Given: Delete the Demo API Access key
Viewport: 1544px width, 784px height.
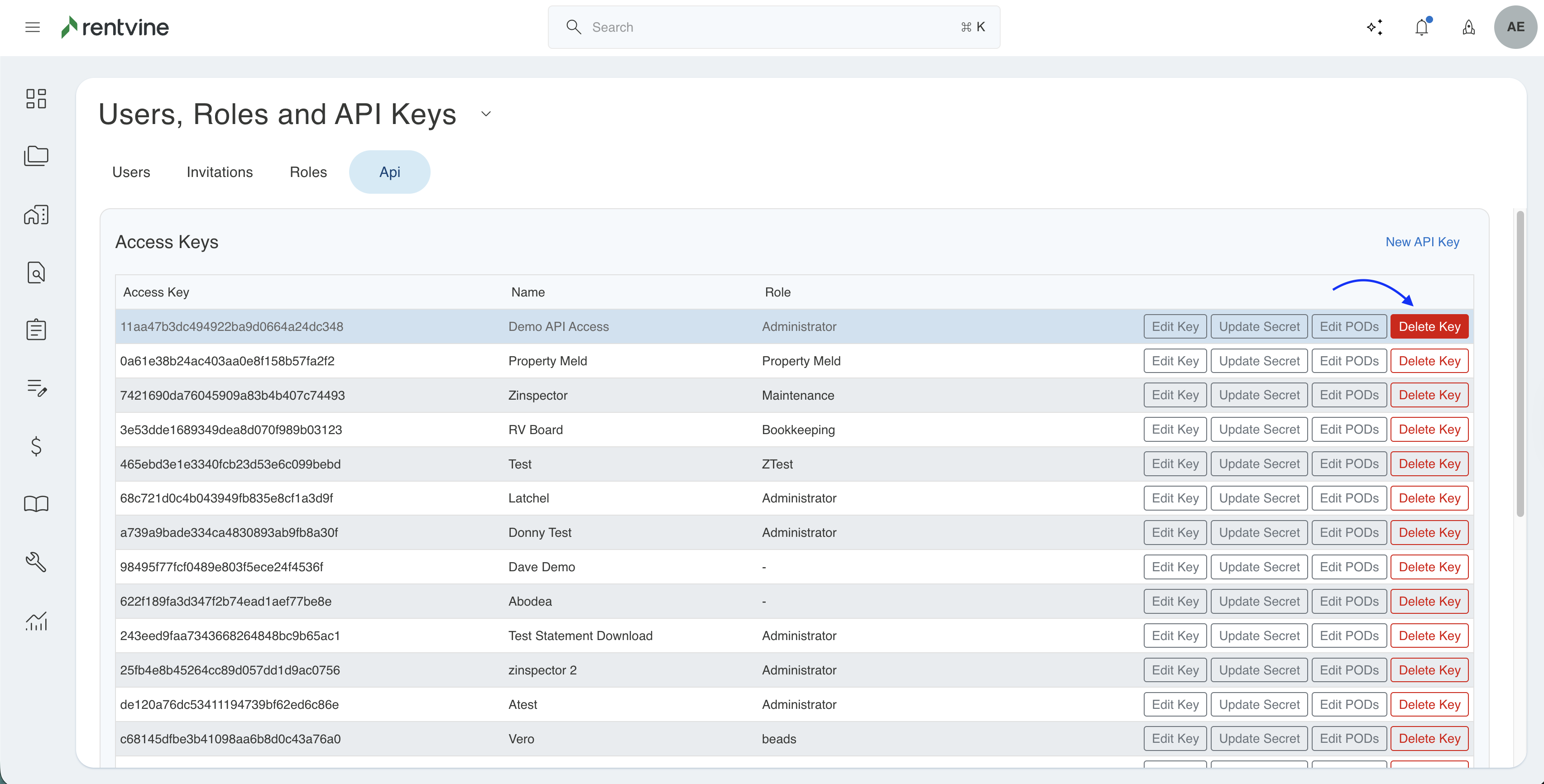Looking at the screenshot, I should [x=1429, y=327].
